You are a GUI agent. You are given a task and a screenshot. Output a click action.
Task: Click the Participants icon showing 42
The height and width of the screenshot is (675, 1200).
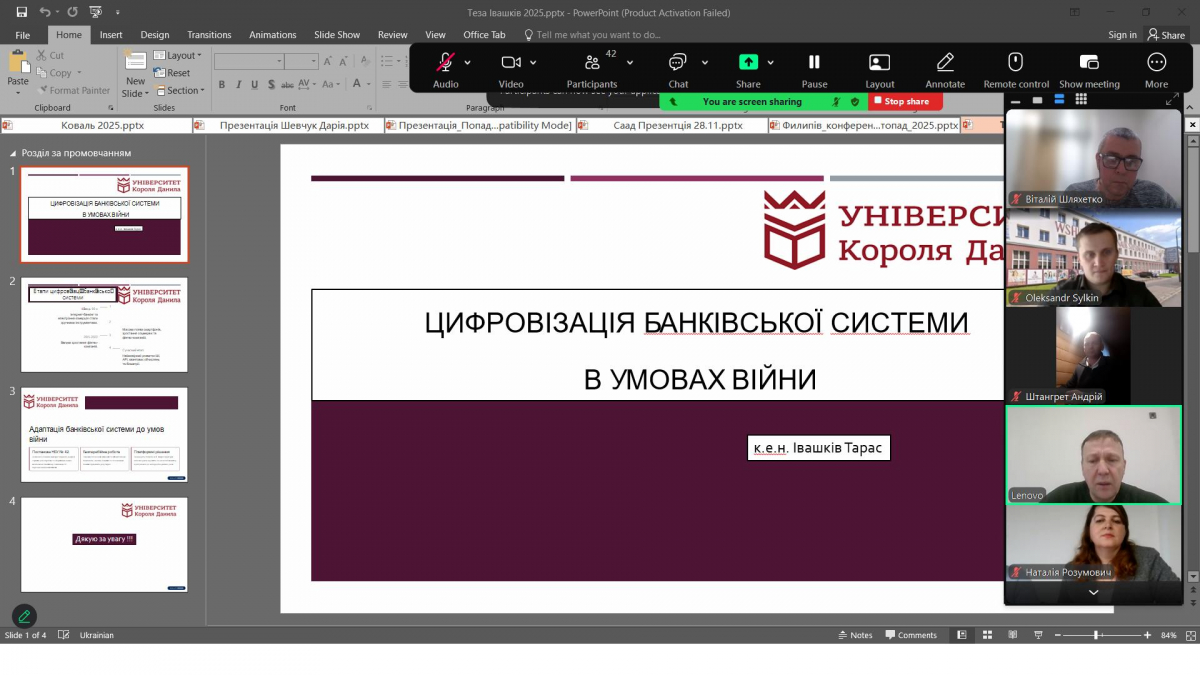click(x=592, y=64)
